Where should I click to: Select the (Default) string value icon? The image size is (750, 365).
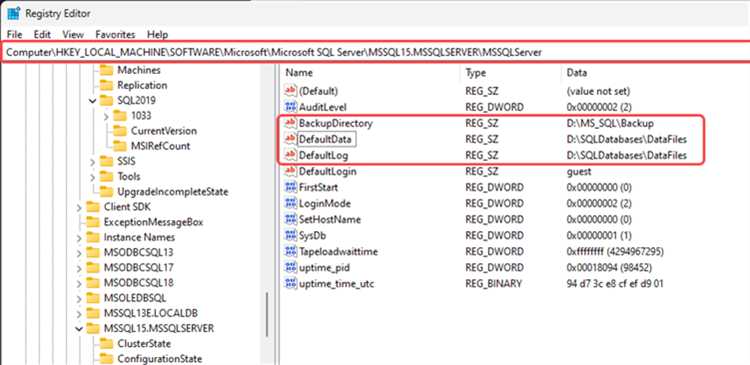point(290,90)
